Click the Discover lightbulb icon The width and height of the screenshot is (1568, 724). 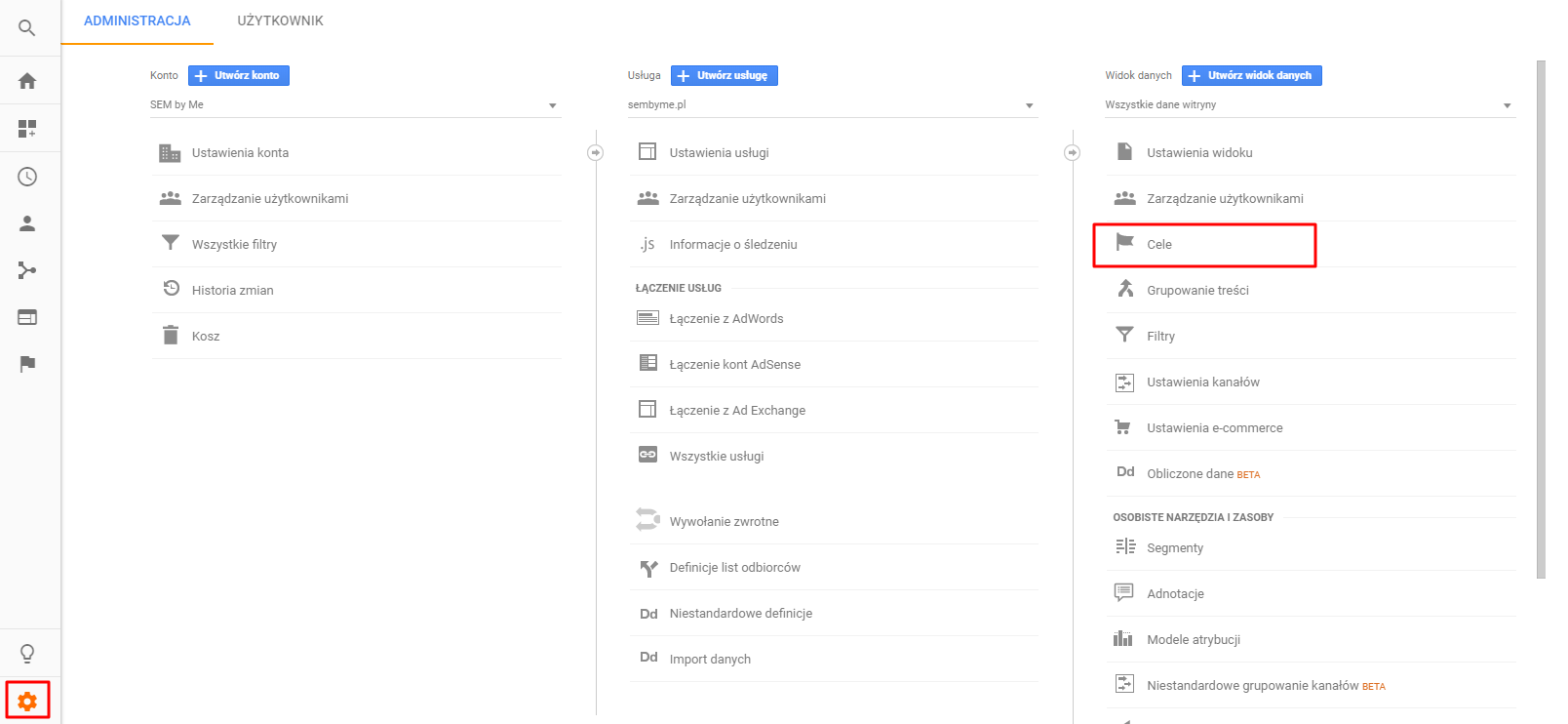[x=27, y=653]
